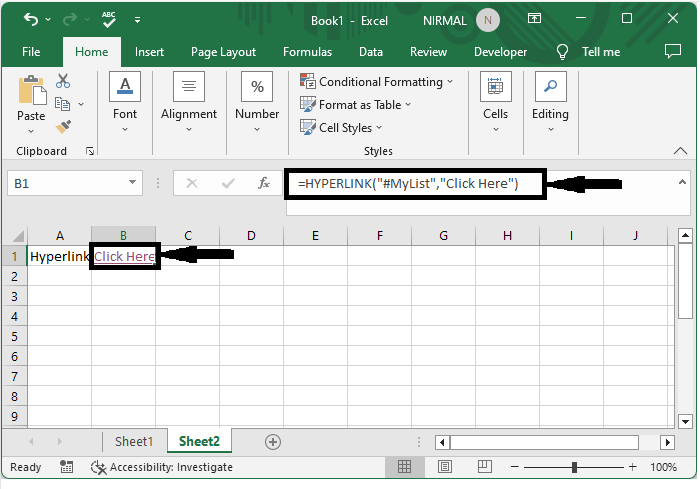This screenshot has height=489, width=700.
Task: Click the Undo arrow icon
Action: pyautogui.click(x=31, y=19)
